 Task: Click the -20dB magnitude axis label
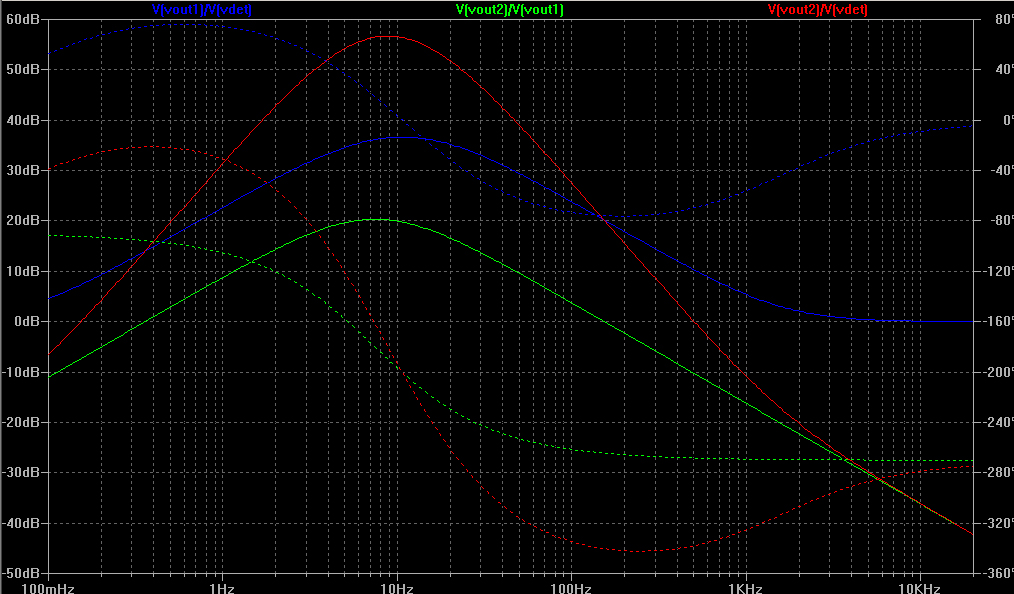pyautogui.click(x=21, y=422)
